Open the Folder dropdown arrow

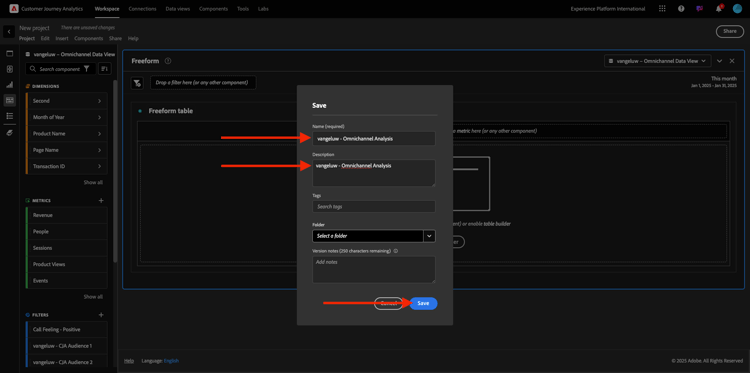click(429, 236)
